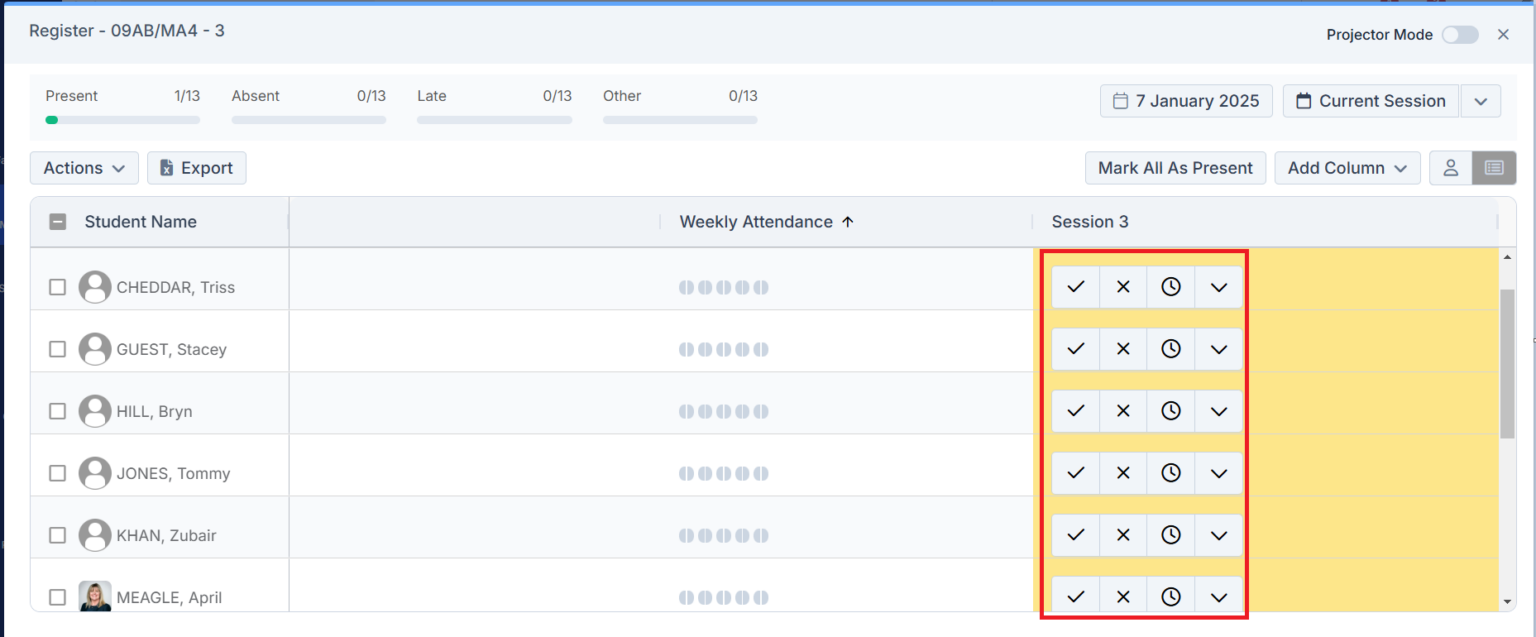Image resolution: width=1536 pixels, height=637 pixels.
Task: Select all students via the header checkbox
Action: pos(57,221)
